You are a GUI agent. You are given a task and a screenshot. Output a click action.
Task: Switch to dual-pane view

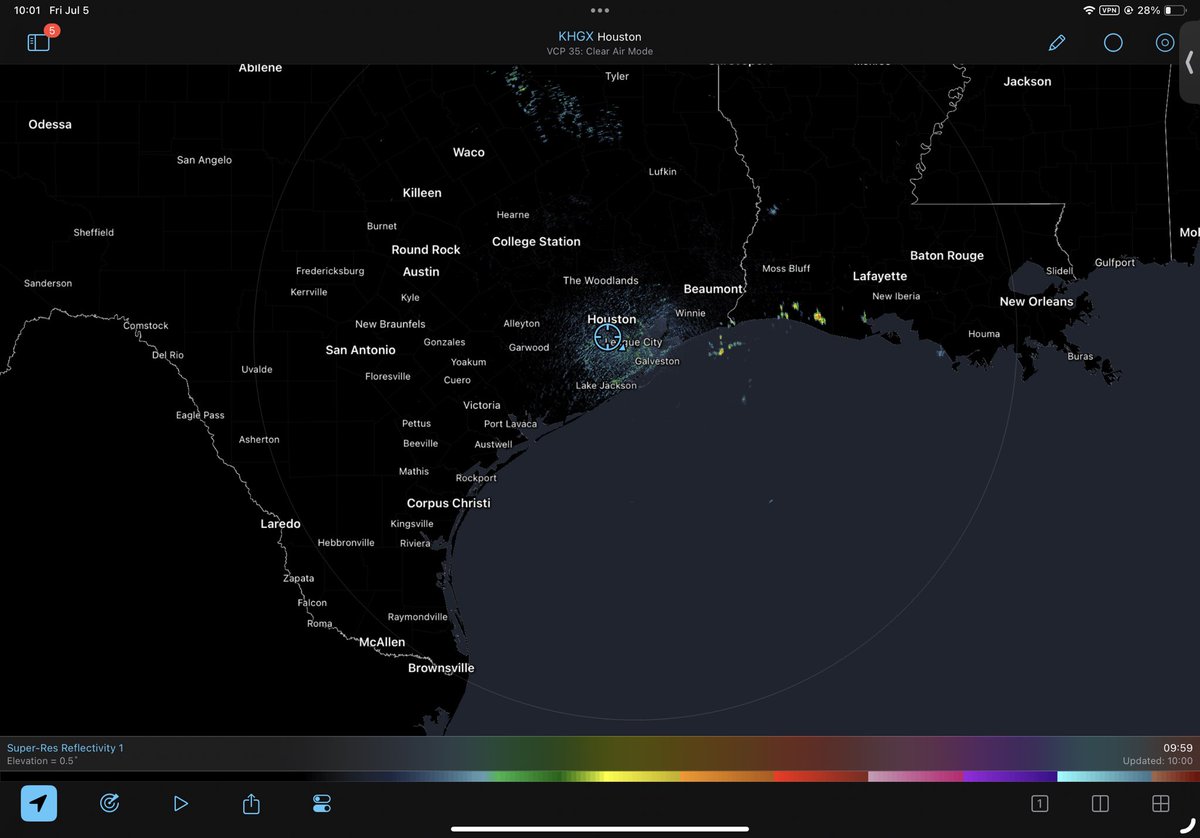pyautogui.click(x=1099, y=803)
